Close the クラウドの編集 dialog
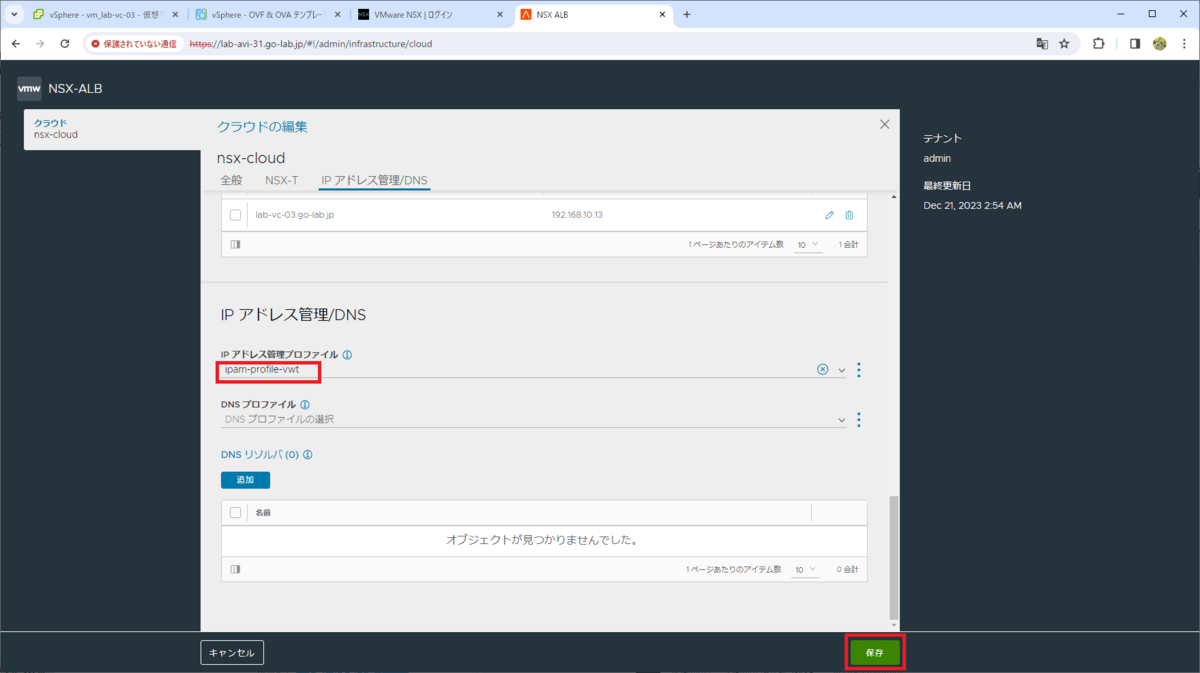1200x673 pixels. tap(884, 125)
